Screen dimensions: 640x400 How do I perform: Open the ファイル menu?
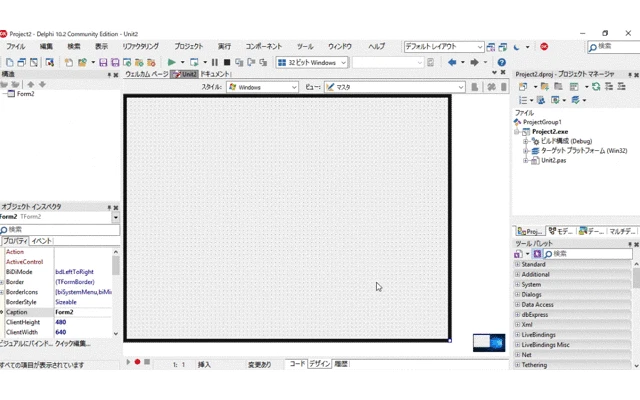tap(16, 47)
